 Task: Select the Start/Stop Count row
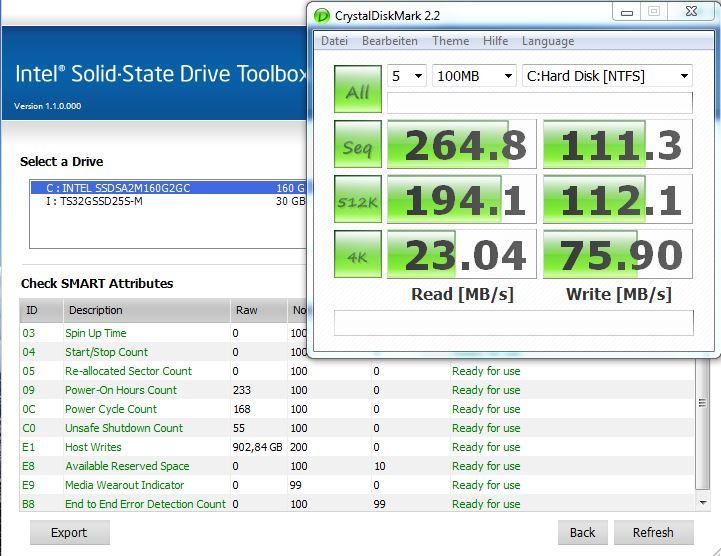(x=164, y=352)
